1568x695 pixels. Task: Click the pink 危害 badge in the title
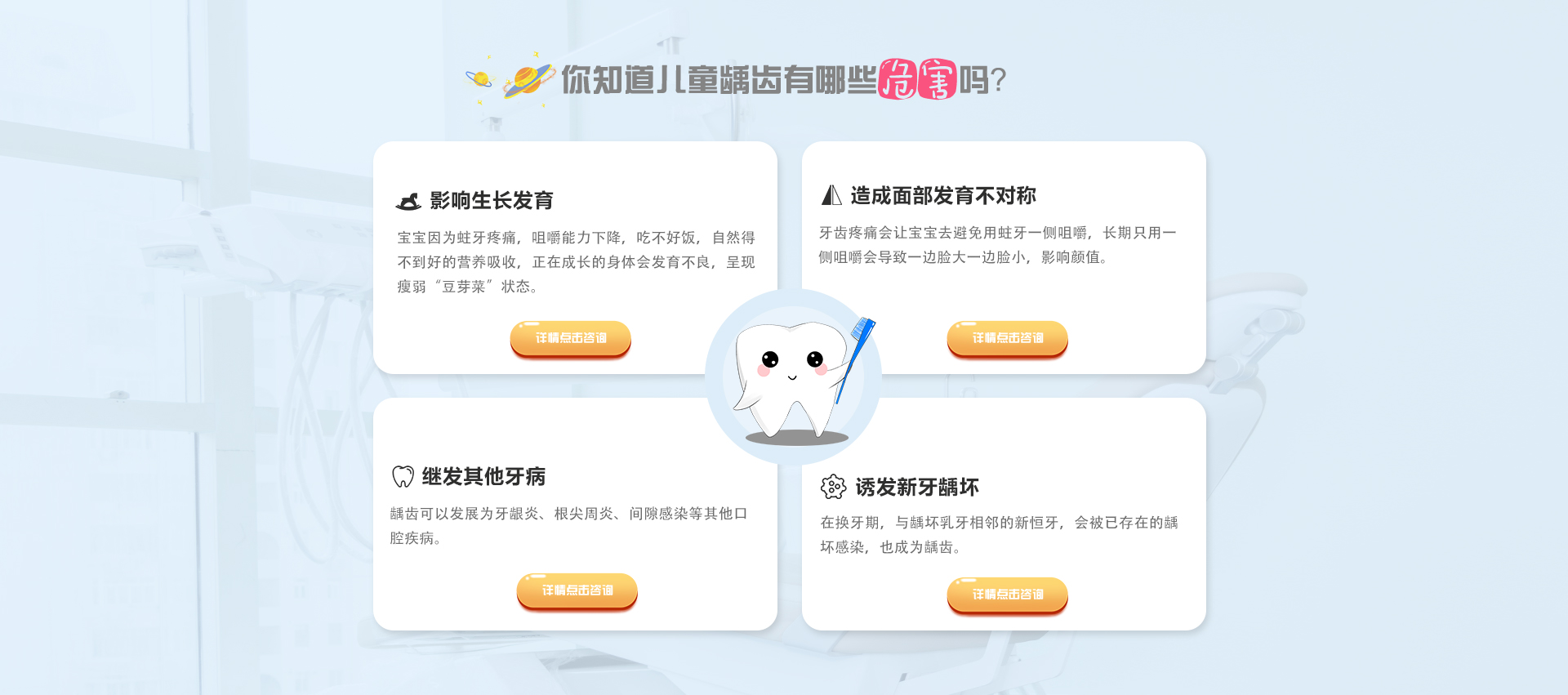point(917,79)
